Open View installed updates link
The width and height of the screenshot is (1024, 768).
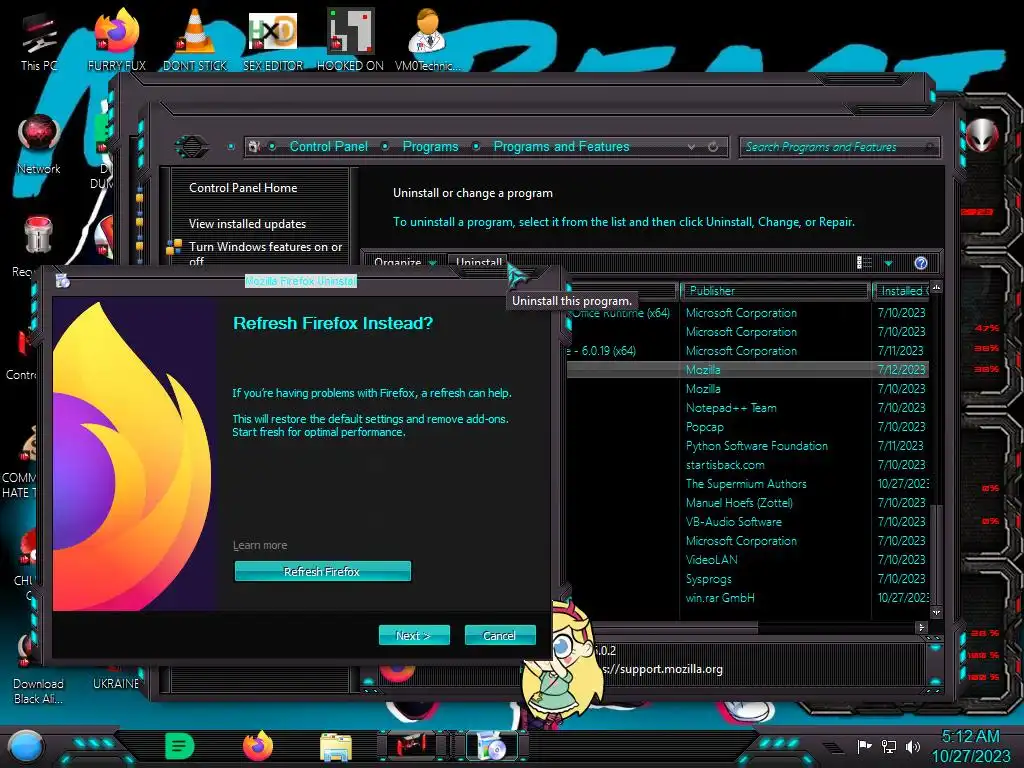pos(248,223)
